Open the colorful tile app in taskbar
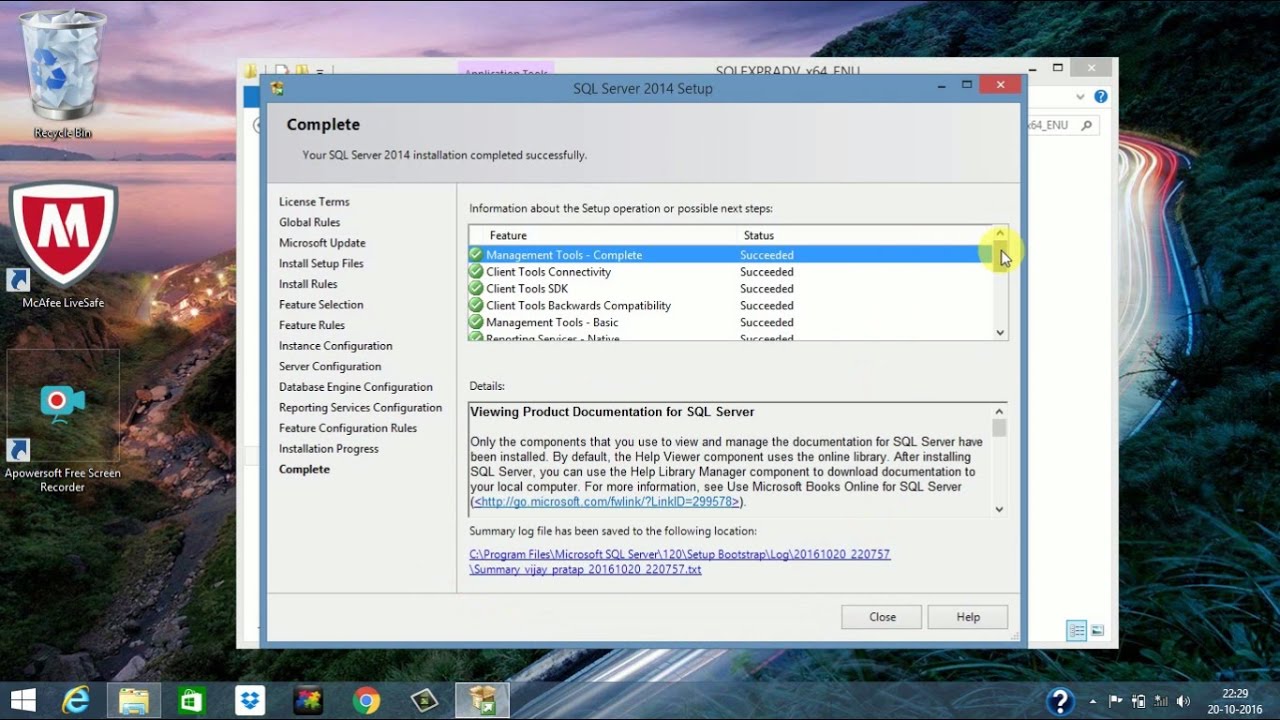This screenshot has width=1280, height=720. point(308,700)
